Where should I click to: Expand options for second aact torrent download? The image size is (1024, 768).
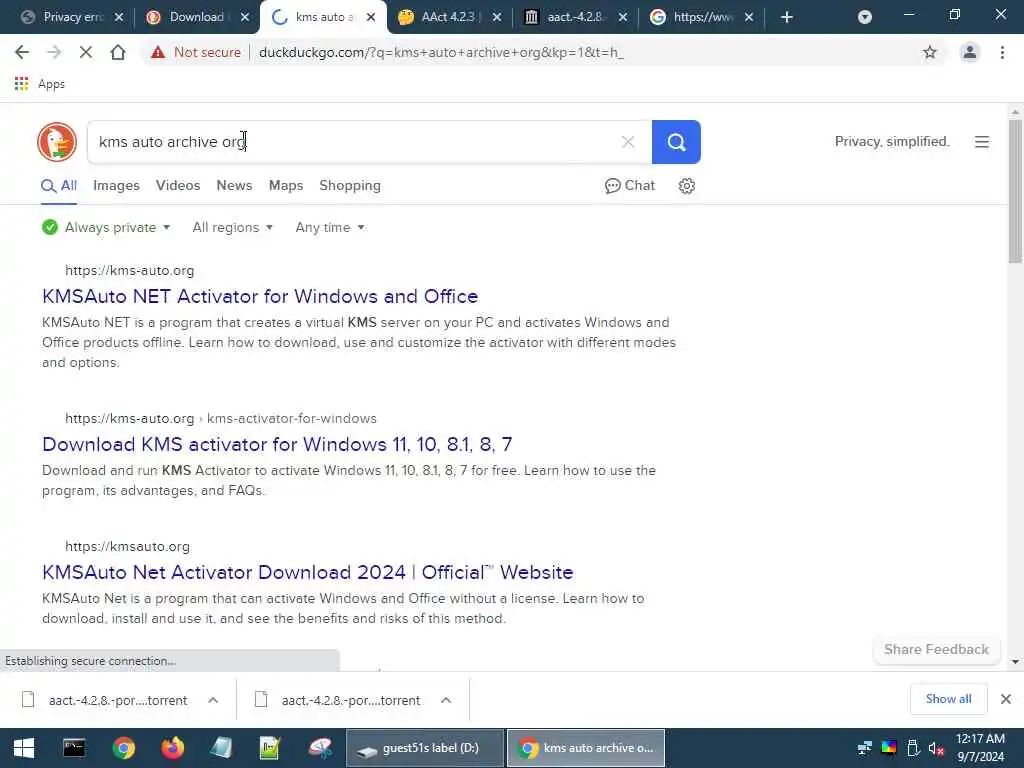446,700
